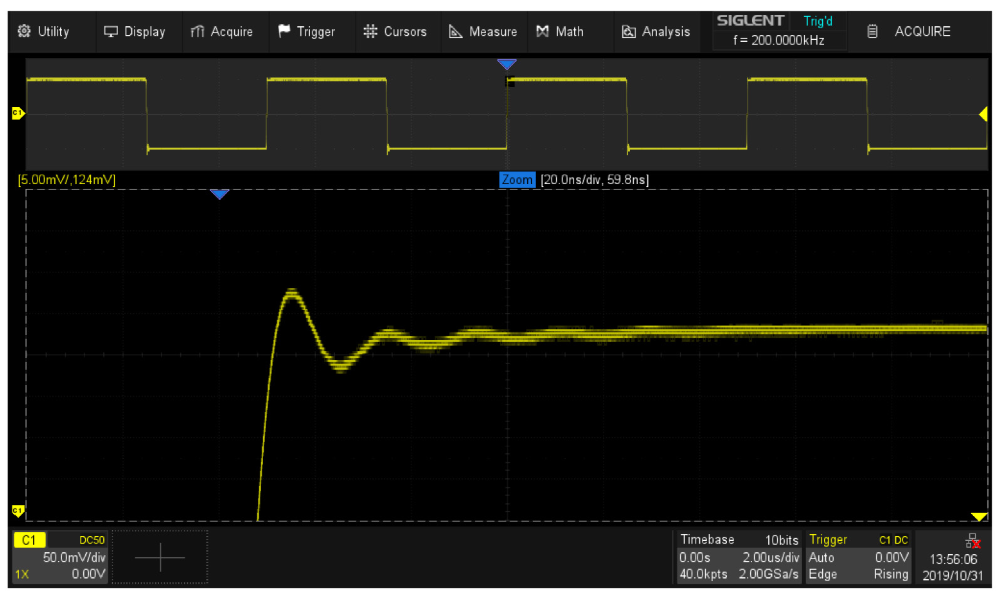Open the Display menu
The width and height of the screenshot is (1000, 598).
tap(135, 31)
